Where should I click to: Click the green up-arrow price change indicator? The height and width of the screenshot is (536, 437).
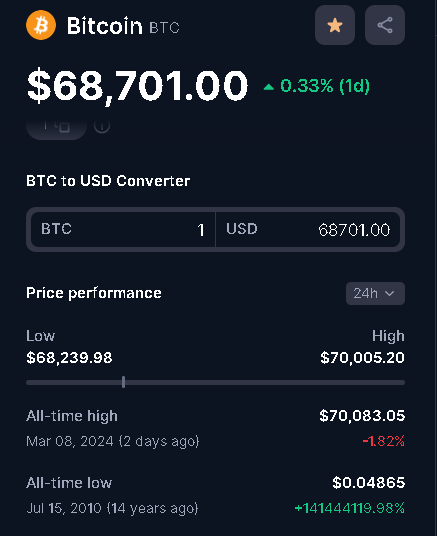click(269, 87)
